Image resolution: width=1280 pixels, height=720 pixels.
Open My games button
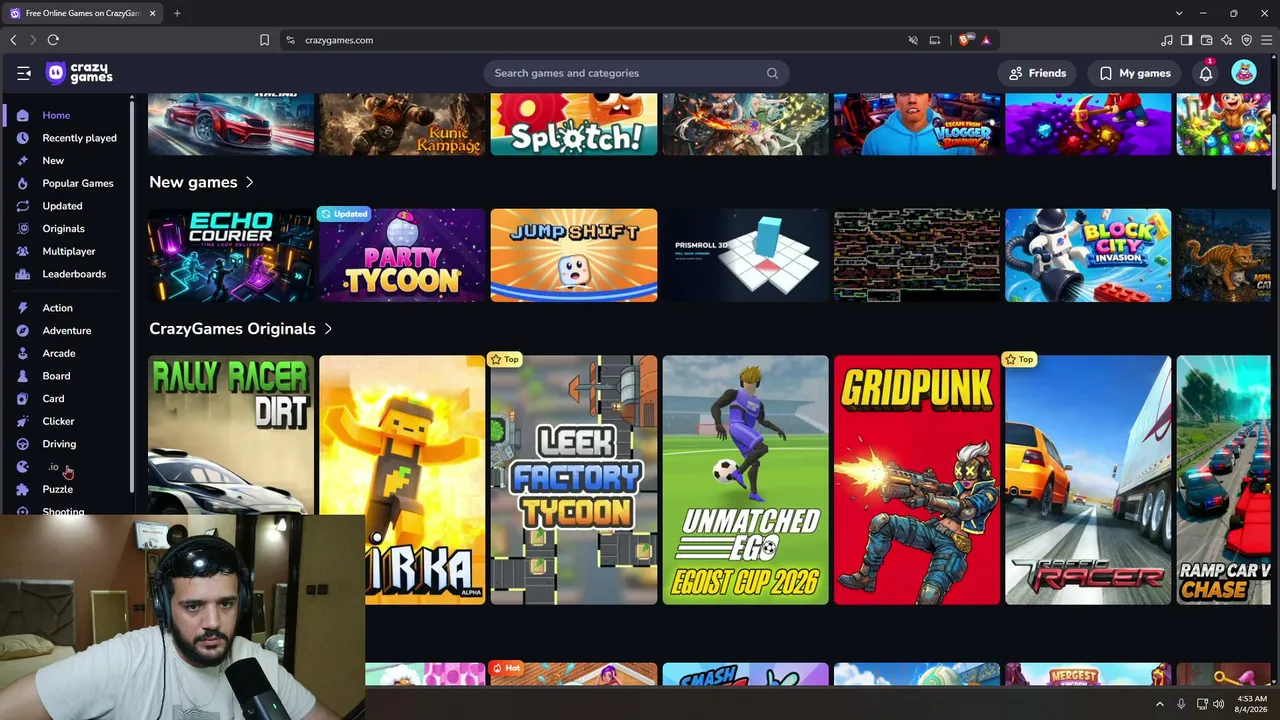[x=1134, y=73]
